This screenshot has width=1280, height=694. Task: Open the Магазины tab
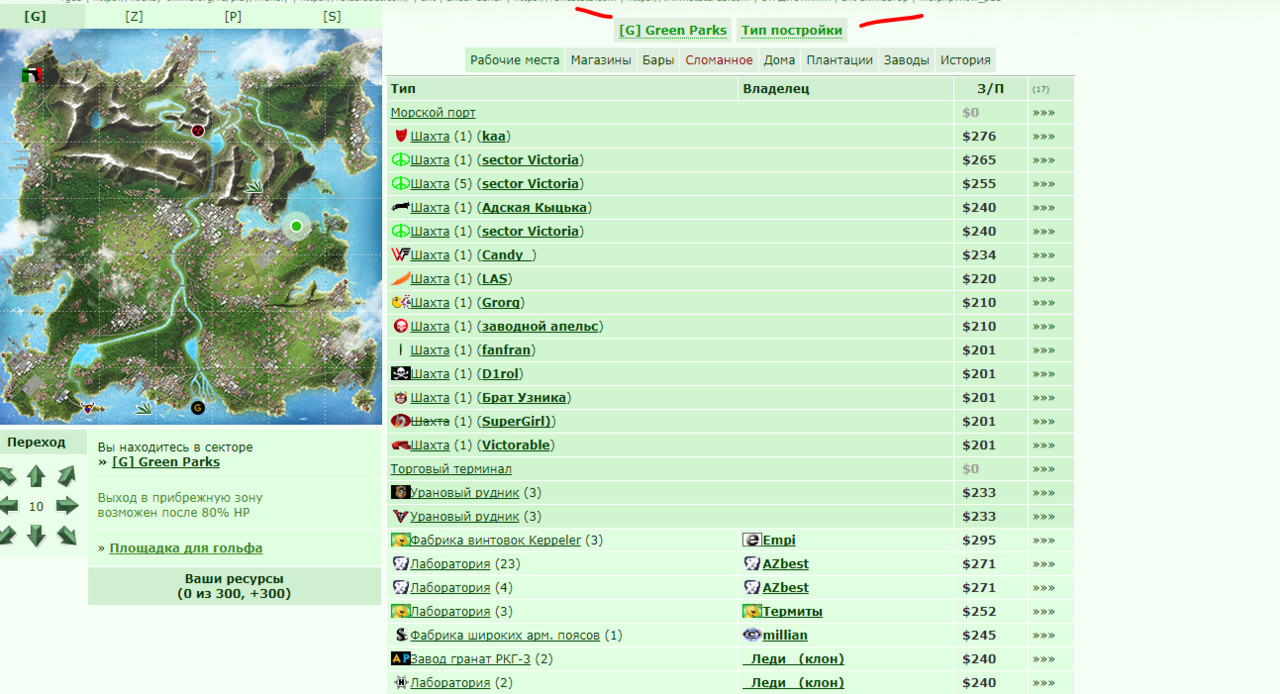click(x=601, y=60)
